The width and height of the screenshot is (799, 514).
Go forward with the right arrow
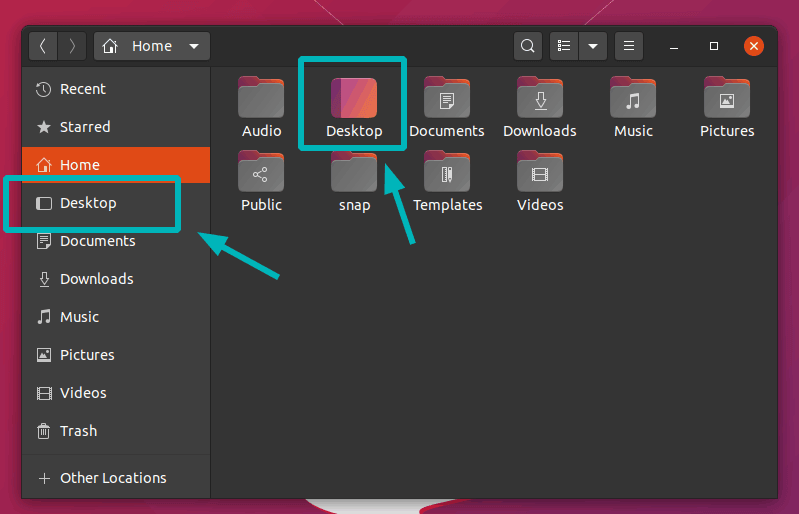(x=72, y=46)
